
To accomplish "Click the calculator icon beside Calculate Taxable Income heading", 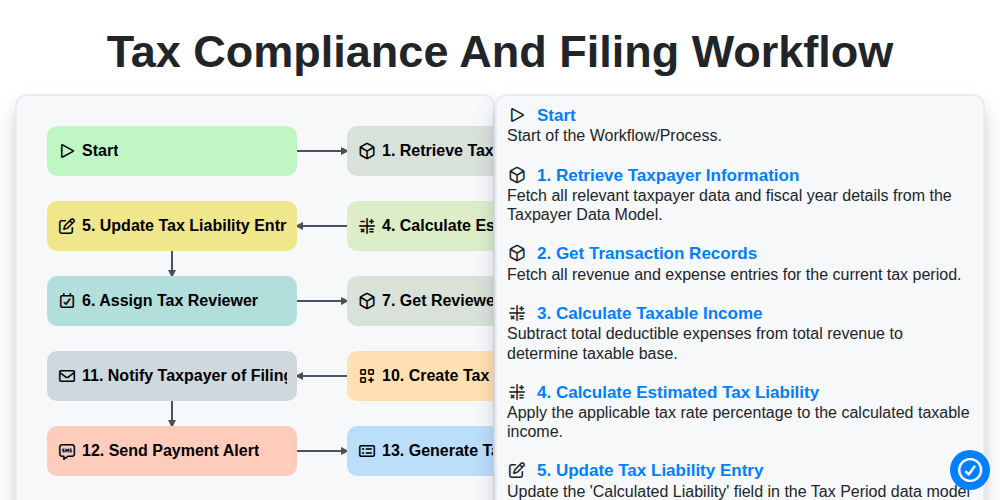I will click(x=517, y=313).
